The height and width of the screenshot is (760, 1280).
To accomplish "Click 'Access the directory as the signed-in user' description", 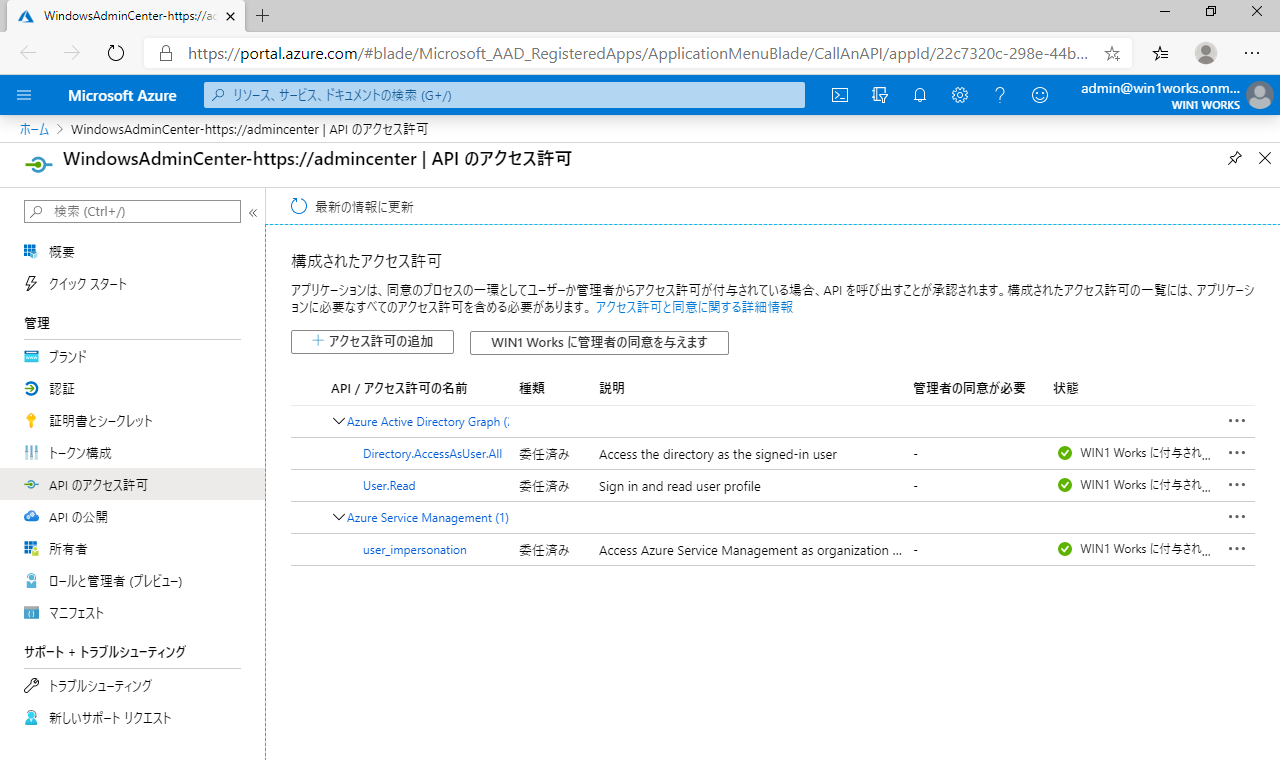I will (718, 454).
